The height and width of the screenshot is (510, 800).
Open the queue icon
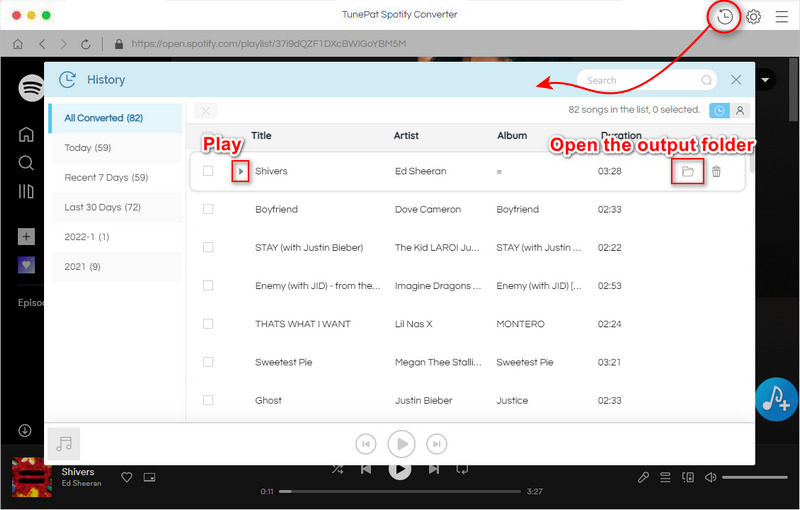(665, 477)
